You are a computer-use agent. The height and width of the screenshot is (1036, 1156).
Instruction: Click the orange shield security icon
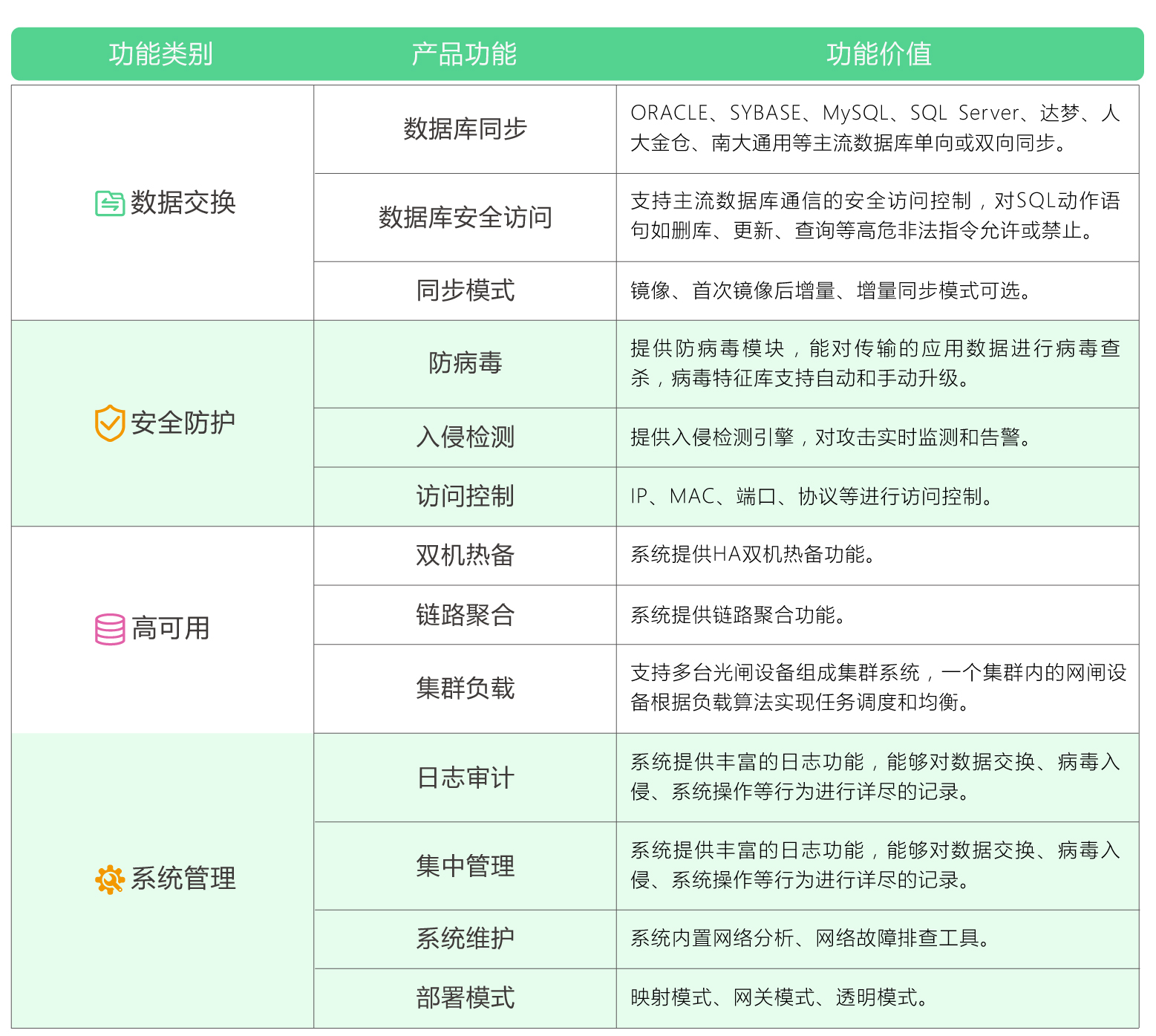click(x=109, y=423)
